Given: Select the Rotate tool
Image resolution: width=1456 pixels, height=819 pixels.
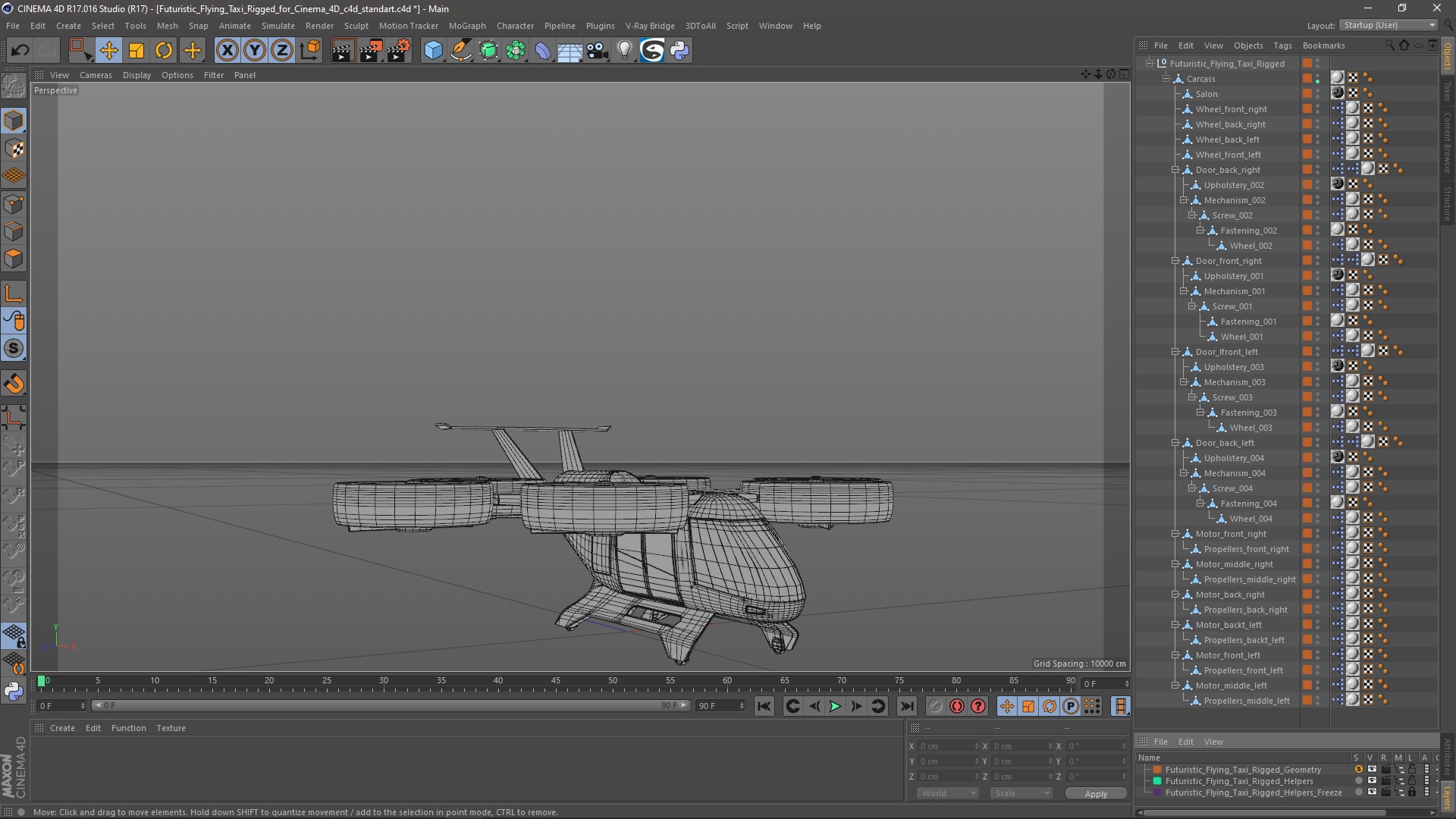Looking at the screenshot, I should click(164, 51).
